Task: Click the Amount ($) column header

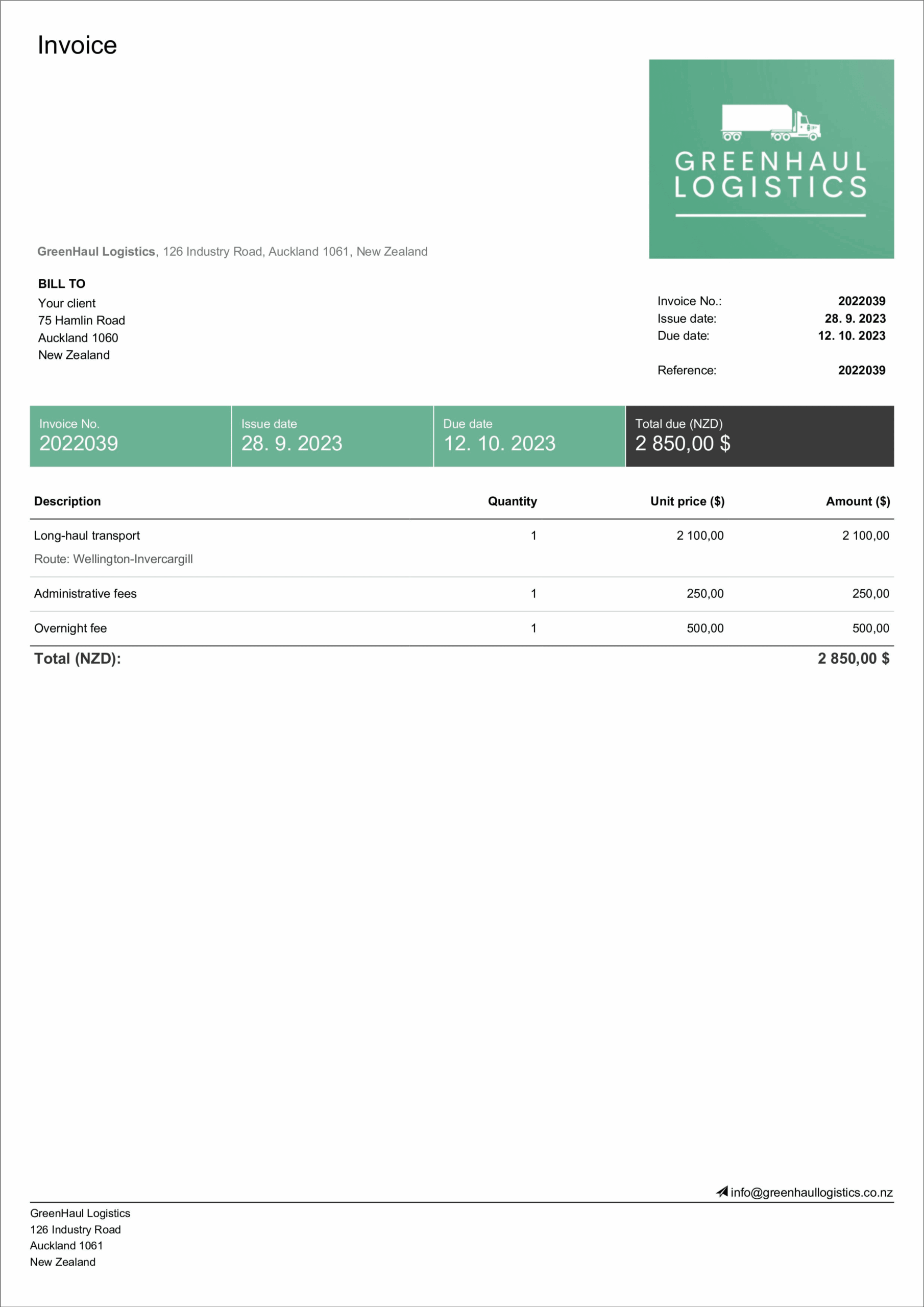Action: click(858, 501)
